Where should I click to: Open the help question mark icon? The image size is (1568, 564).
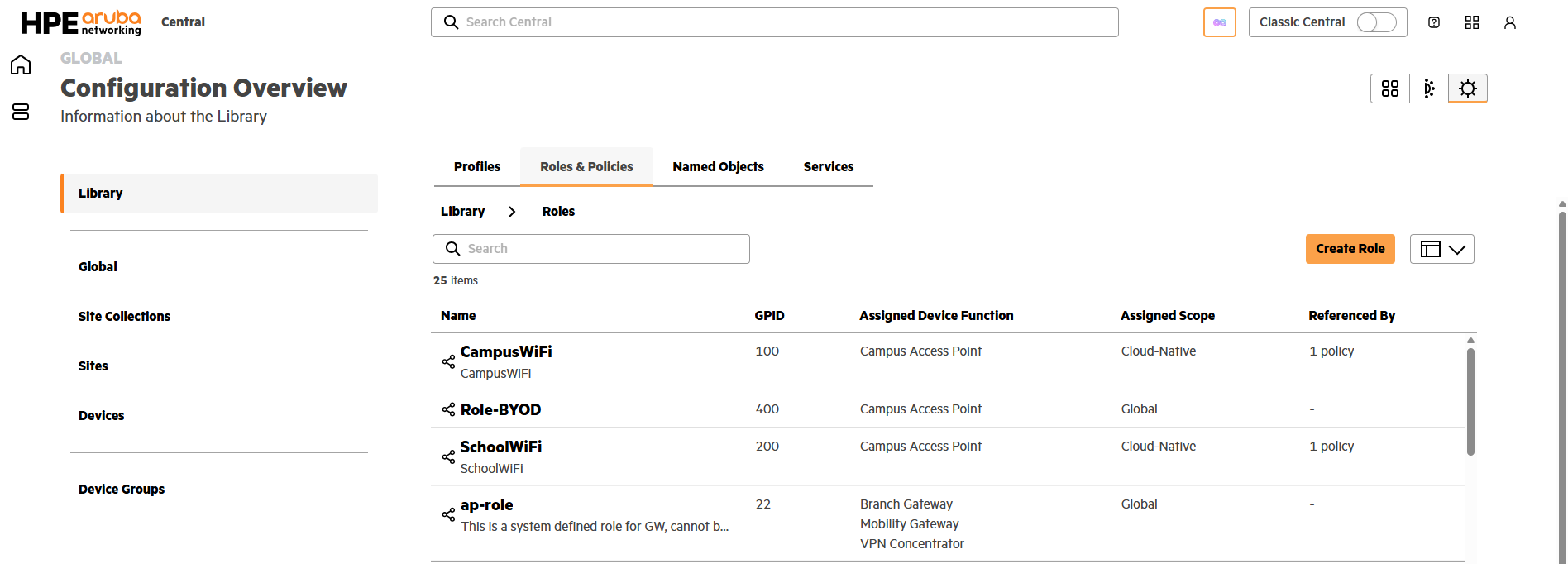[1434, 22]
